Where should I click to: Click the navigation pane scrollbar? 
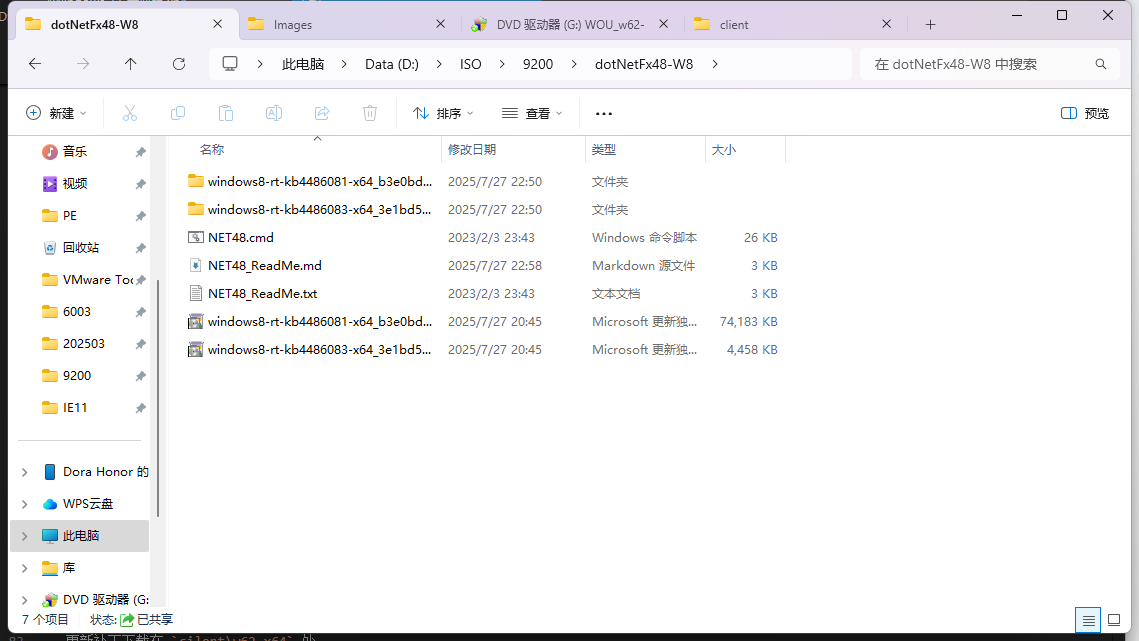pyautogui.click(x=158, y=398)
